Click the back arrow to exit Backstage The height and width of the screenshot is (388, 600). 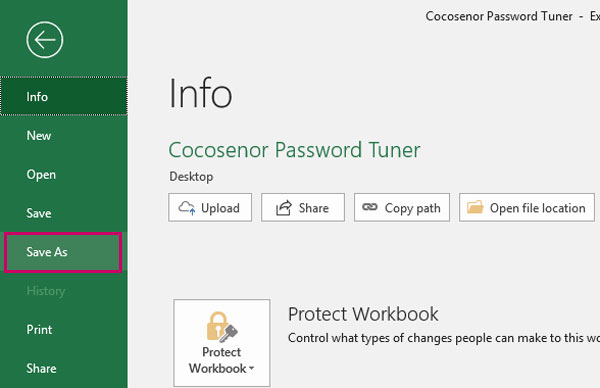(45, 40)
